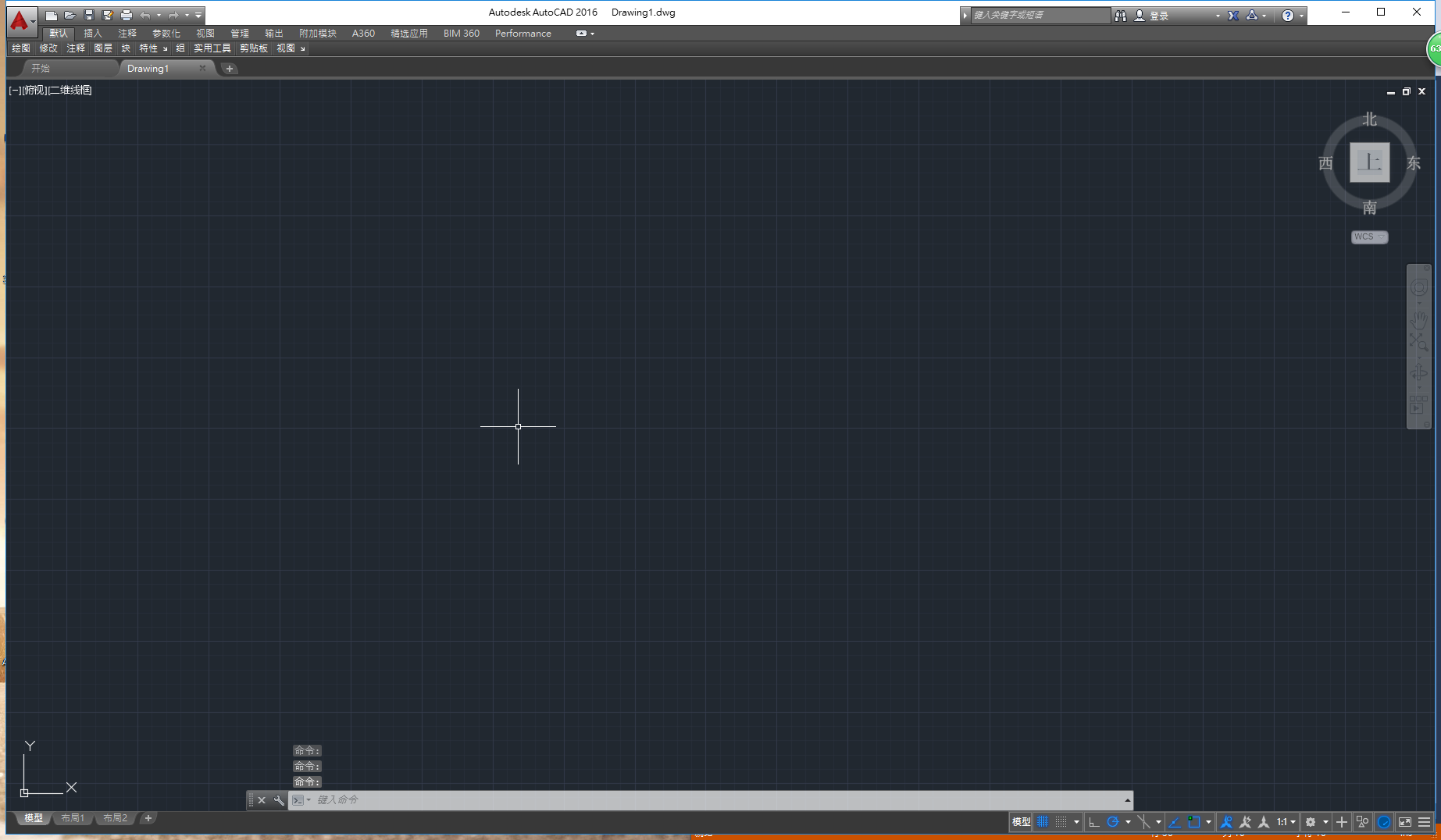Toggle snap mode in the status bar
The image size is (1441, 840).
point(1061,821)
